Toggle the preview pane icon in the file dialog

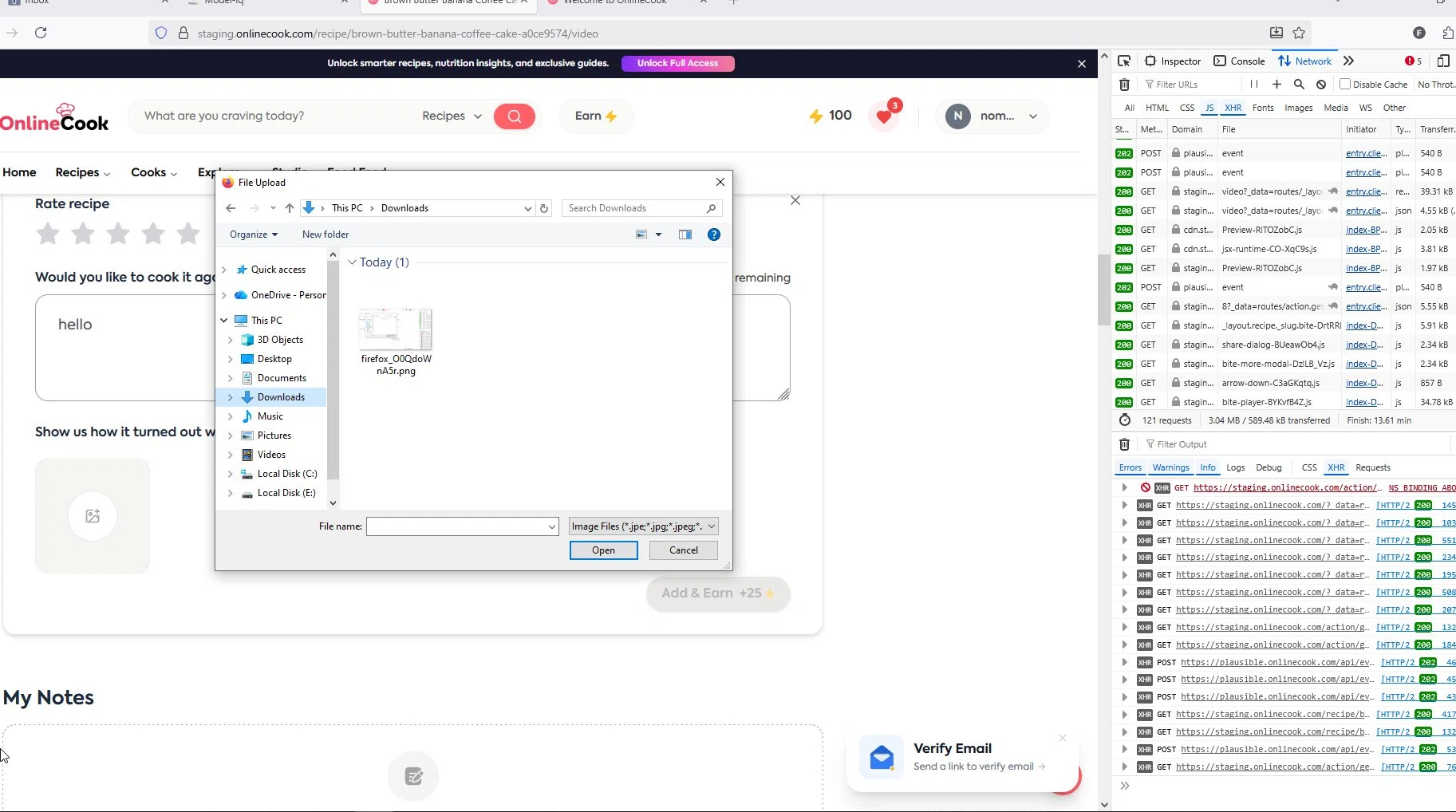click(x=685, y=235)
